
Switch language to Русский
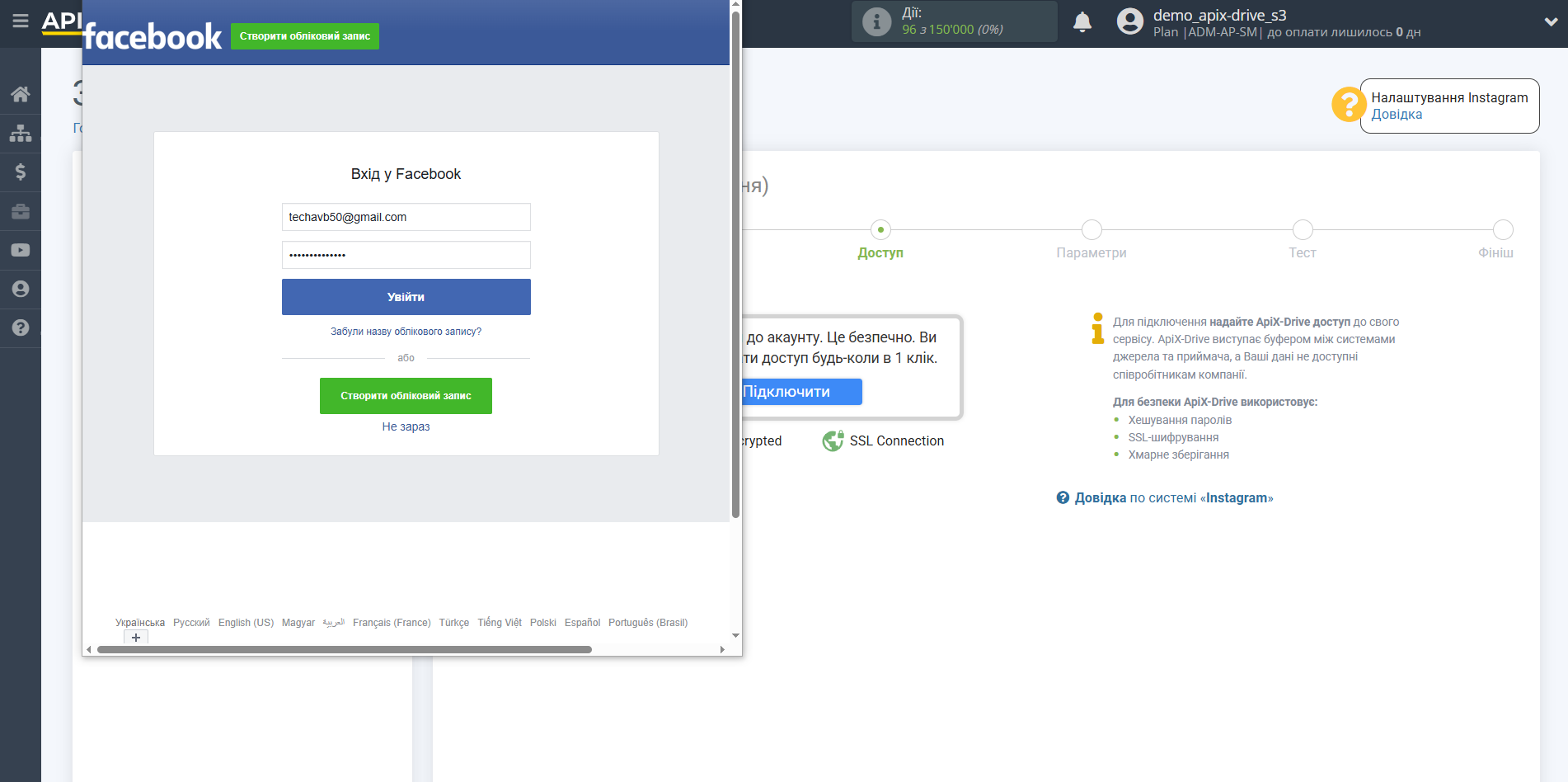191,623
